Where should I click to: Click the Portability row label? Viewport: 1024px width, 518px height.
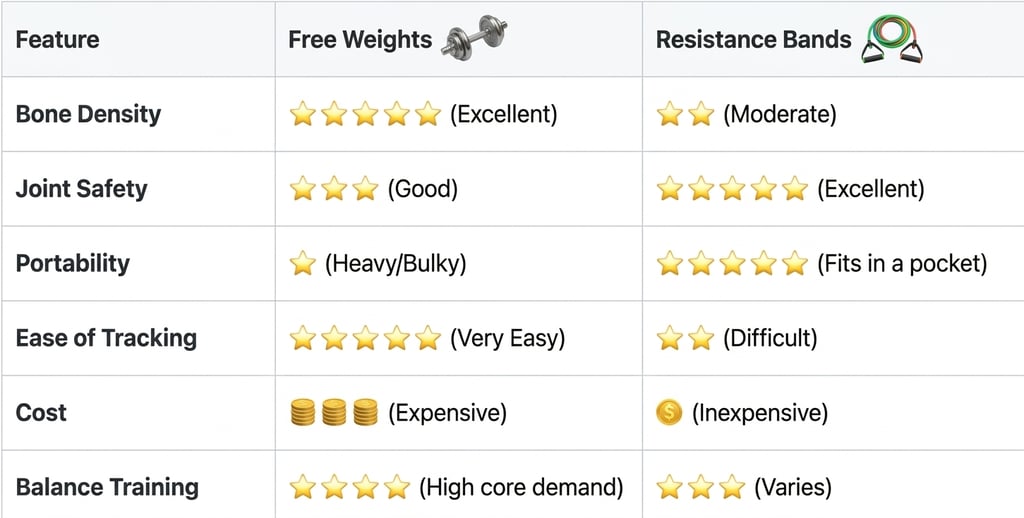click(x=73, y=264)
